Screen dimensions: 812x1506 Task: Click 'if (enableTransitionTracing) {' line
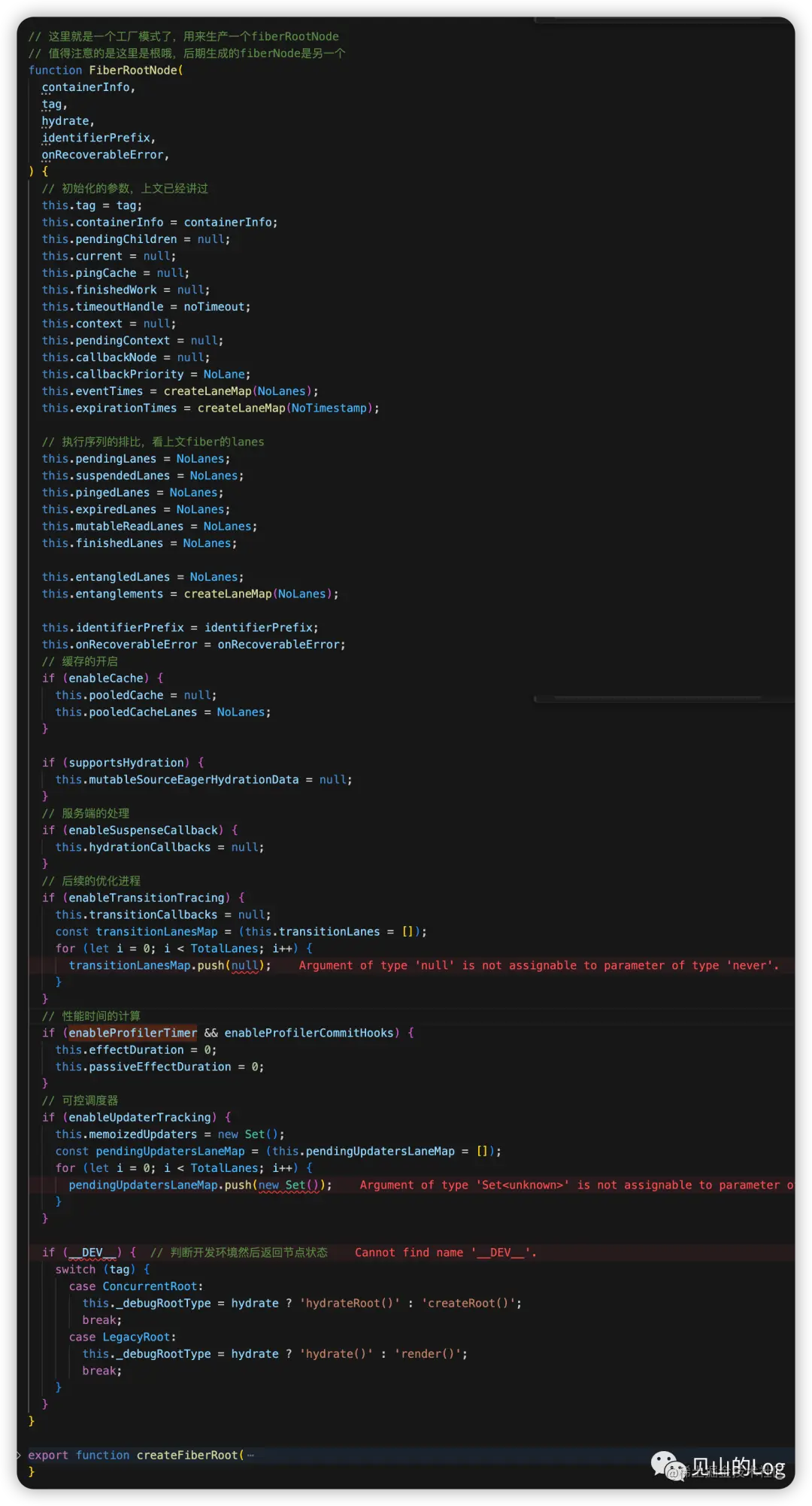[x=143, y=897]
